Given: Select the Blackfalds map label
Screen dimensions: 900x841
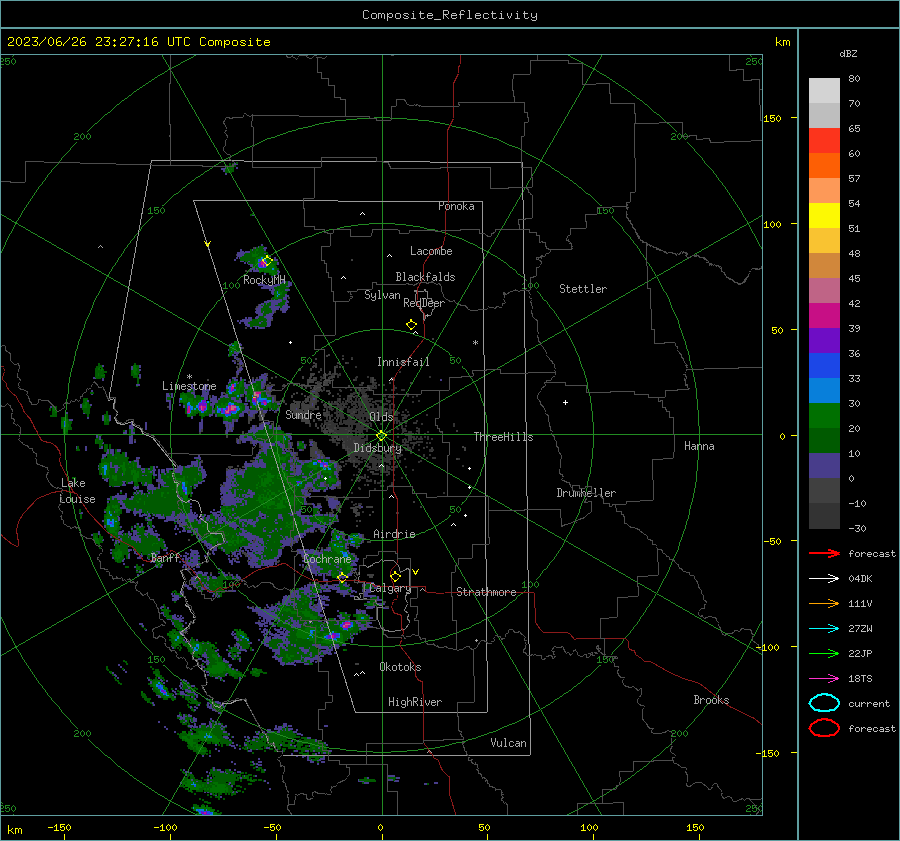Looking at the screenshot, I should (425, 277).
